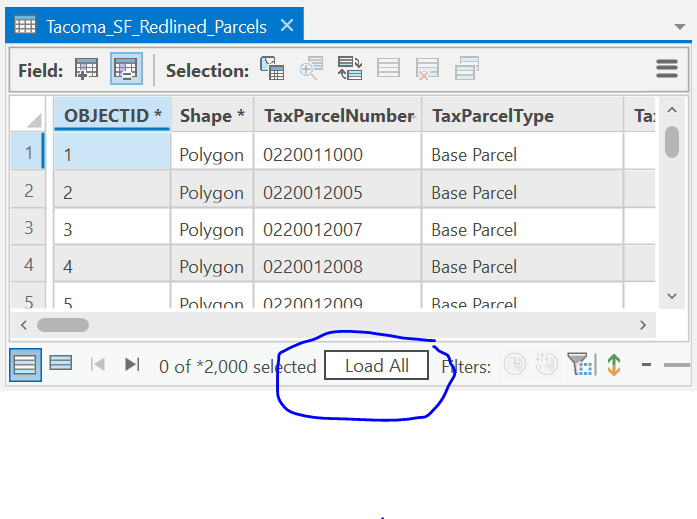The height and width of the screenshot is (519, 697).
Task: Open the table hamburger menu
Action: click(x=667, y=69)
